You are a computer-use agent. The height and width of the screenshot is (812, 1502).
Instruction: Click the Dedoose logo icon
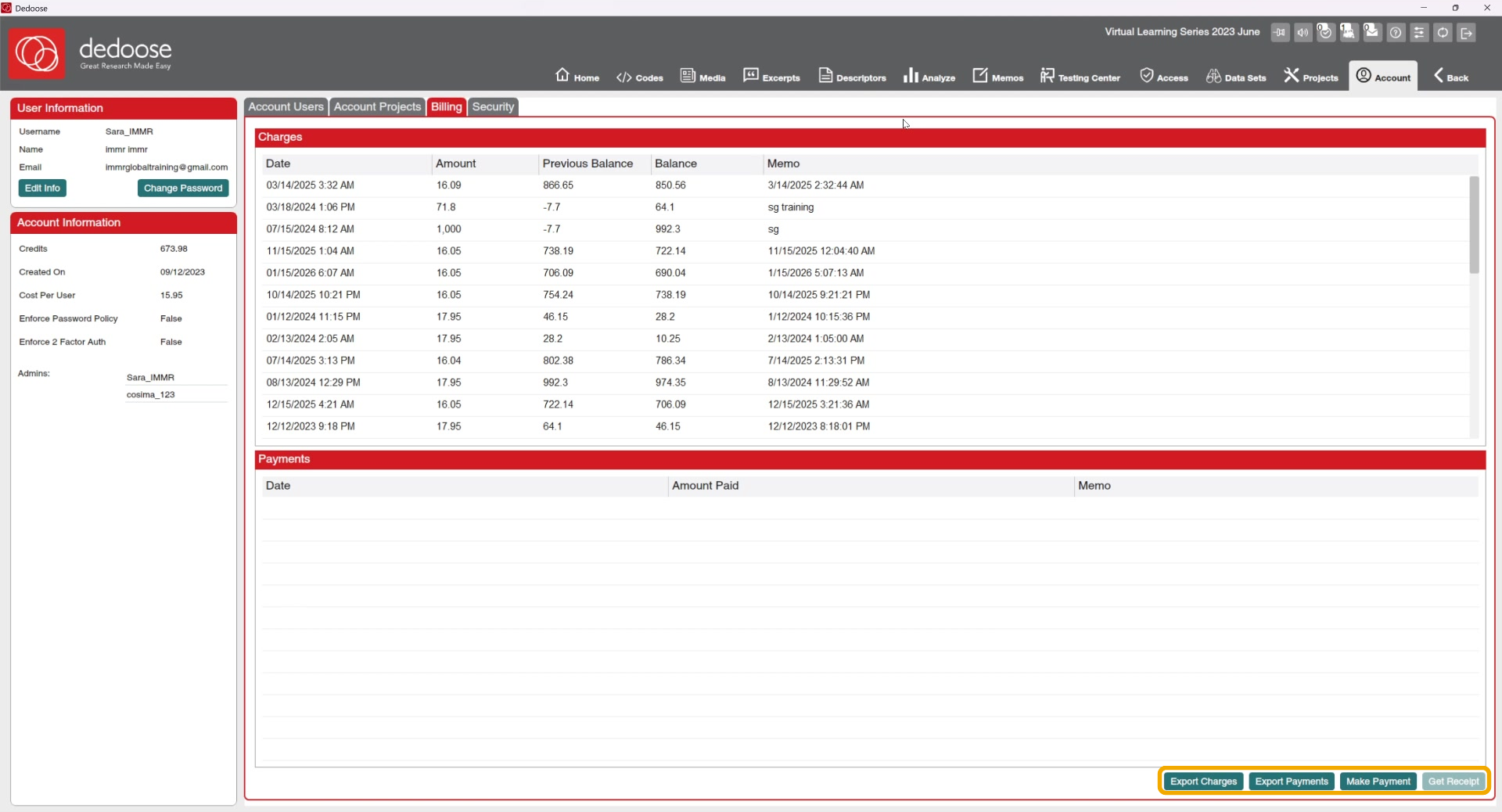pyautogui.click(x=37, y=54)
